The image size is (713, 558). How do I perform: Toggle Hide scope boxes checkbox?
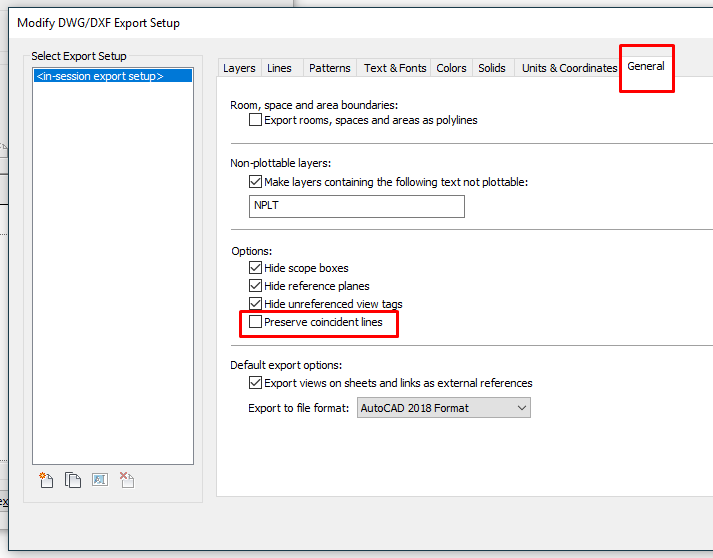click(x=255, y=267)
